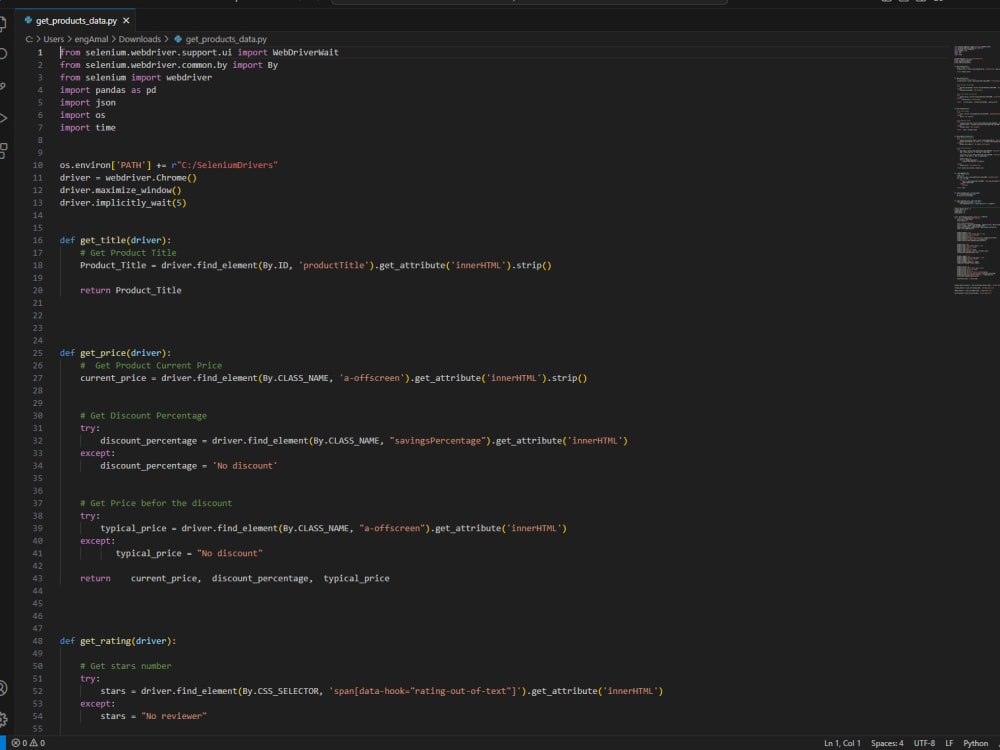The image size is (1000, 750).
Task: Click the "No reviewer" string
Action: [174, 716]
